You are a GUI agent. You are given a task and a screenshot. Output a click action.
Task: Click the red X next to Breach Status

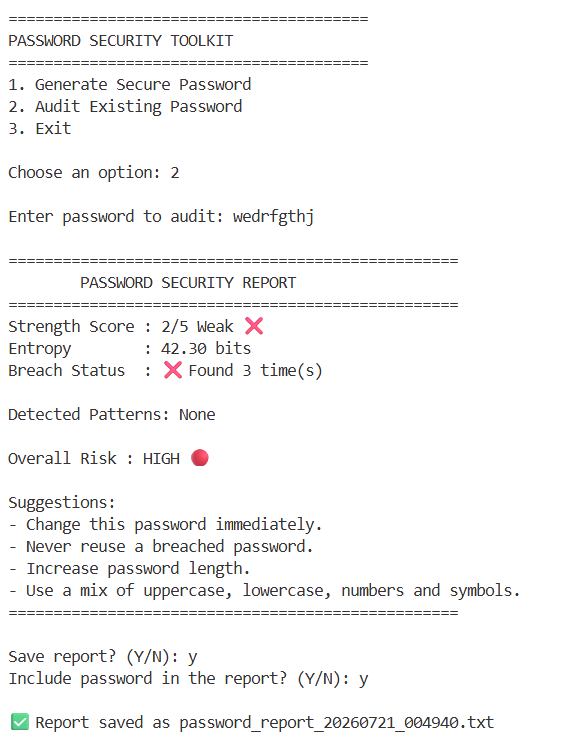pyautogui.click(x=173, y=370)
